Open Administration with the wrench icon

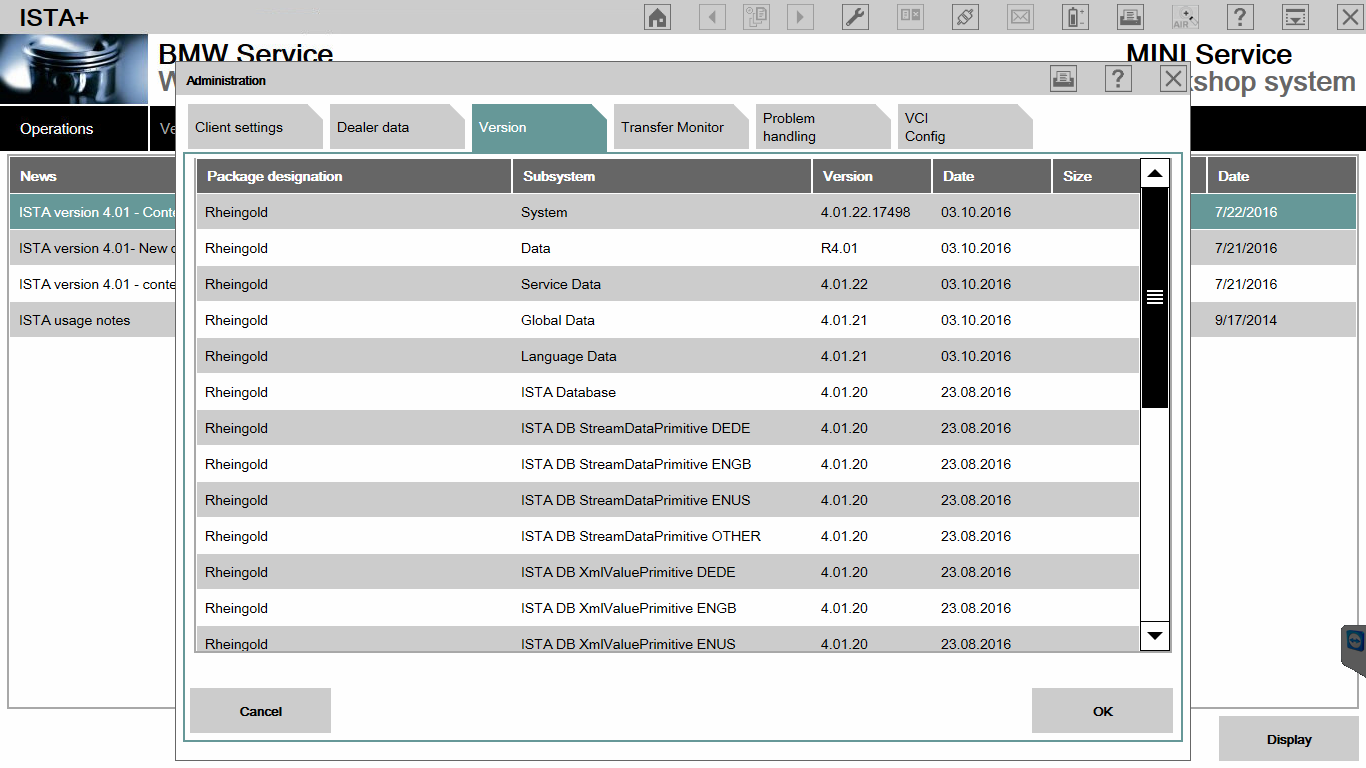pos(854,16)
